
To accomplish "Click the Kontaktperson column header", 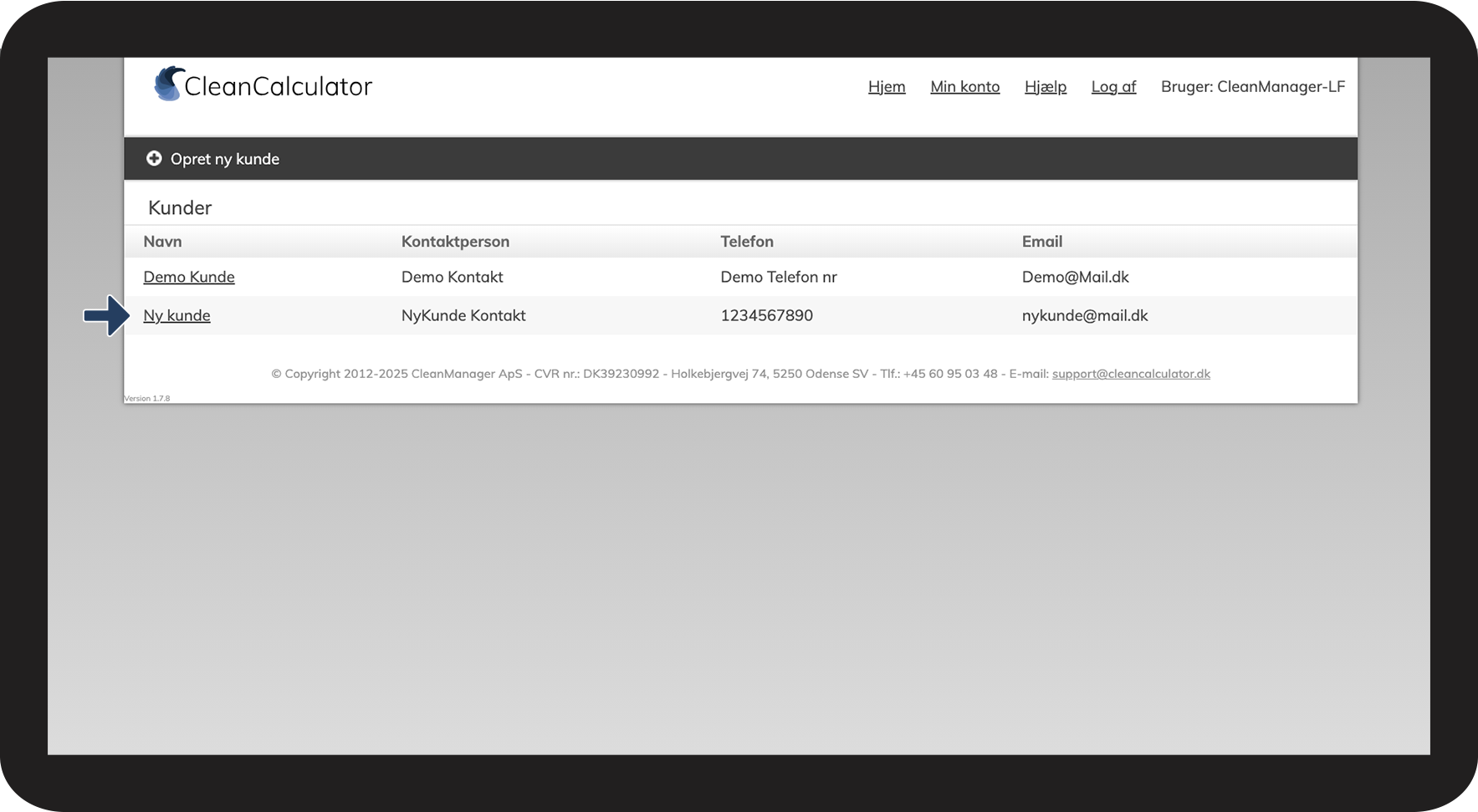I will (455, 242).
